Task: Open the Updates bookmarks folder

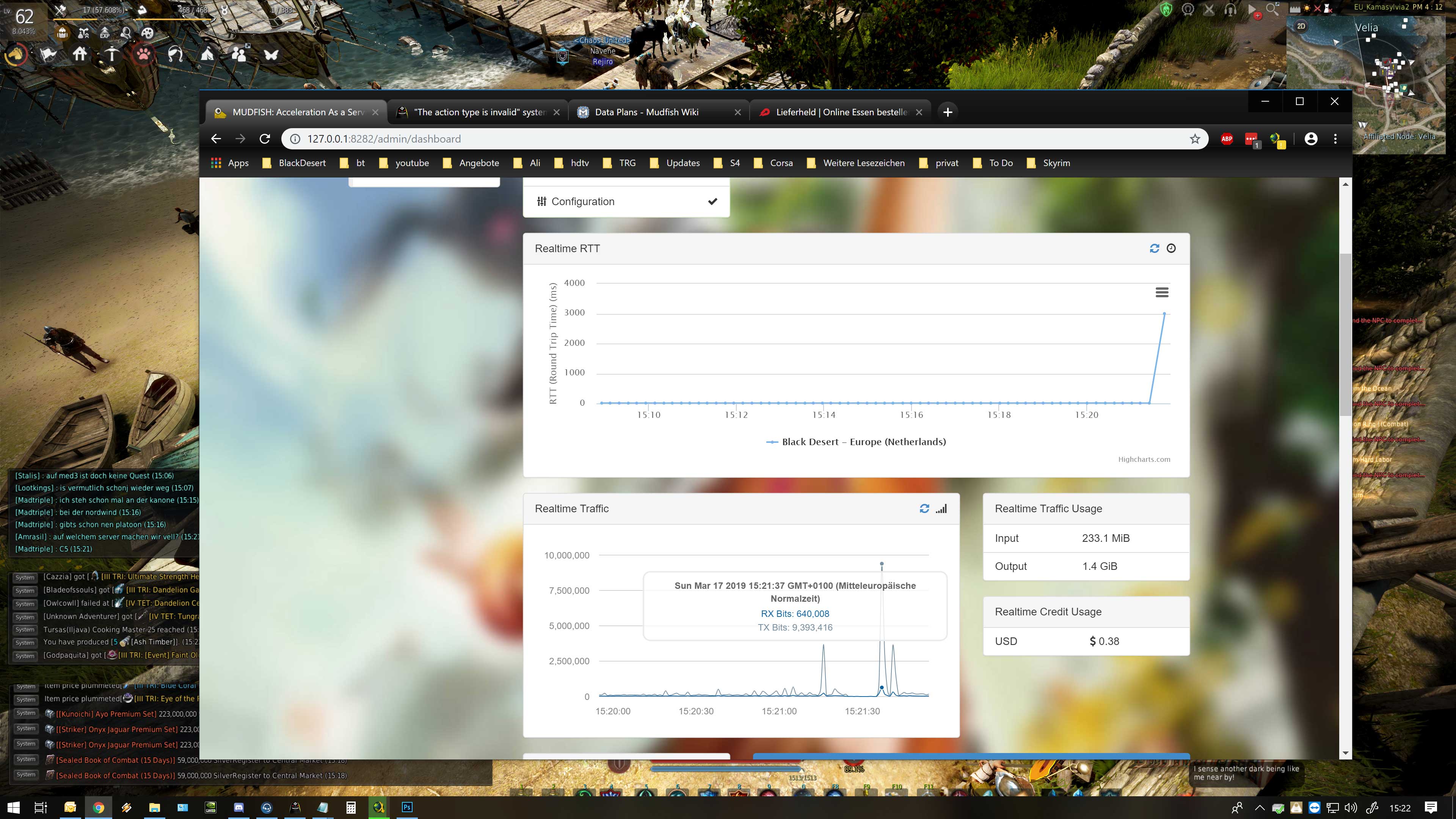Action: (674, 163)
